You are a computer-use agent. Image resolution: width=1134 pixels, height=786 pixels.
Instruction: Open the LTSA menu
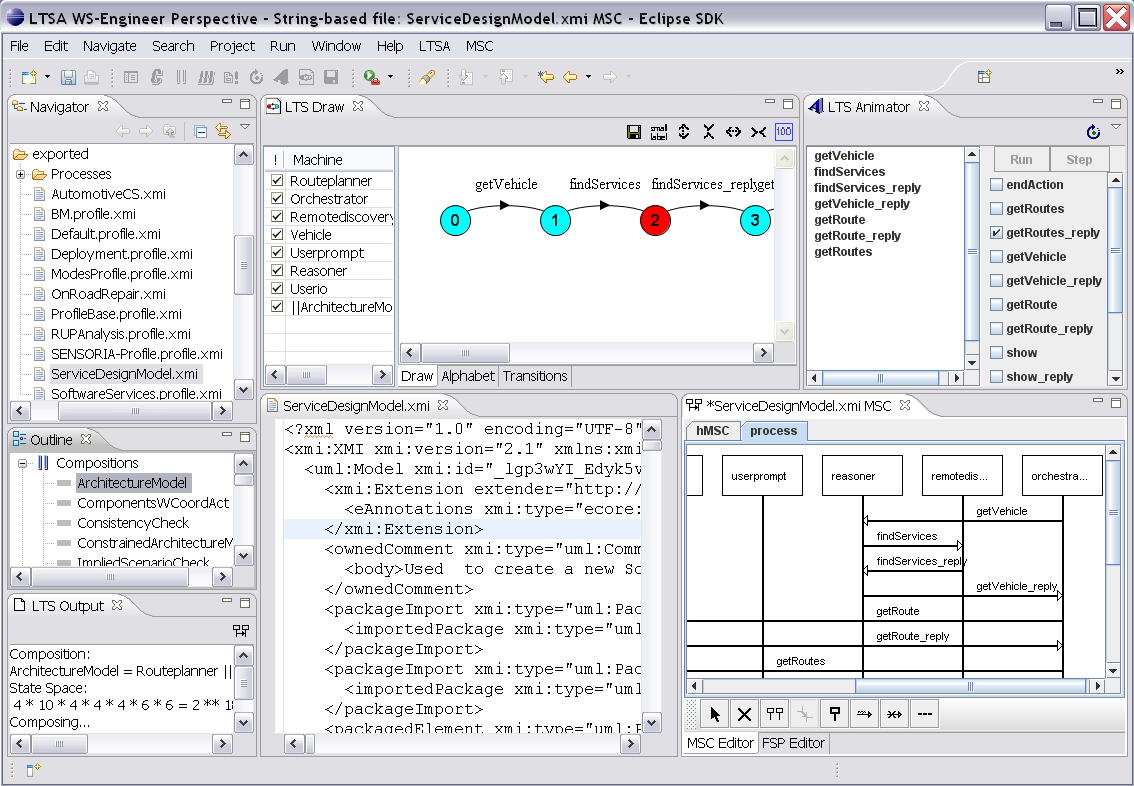tap(434, 46)
